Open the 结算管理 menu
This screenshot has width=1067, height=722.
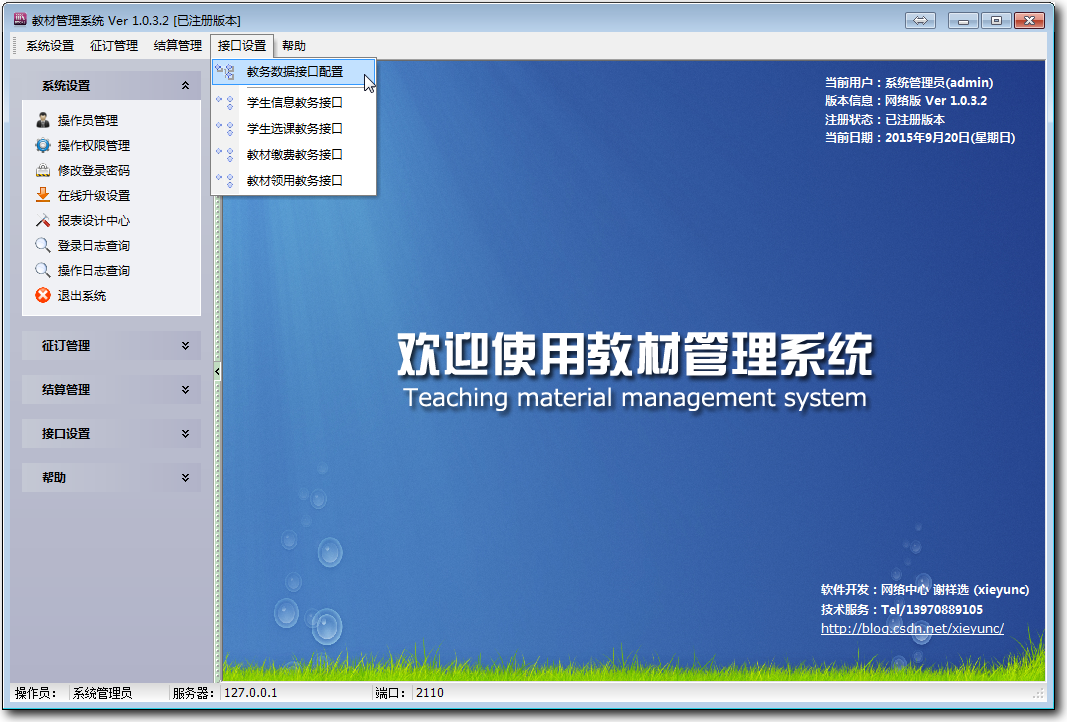coord(178,46)
